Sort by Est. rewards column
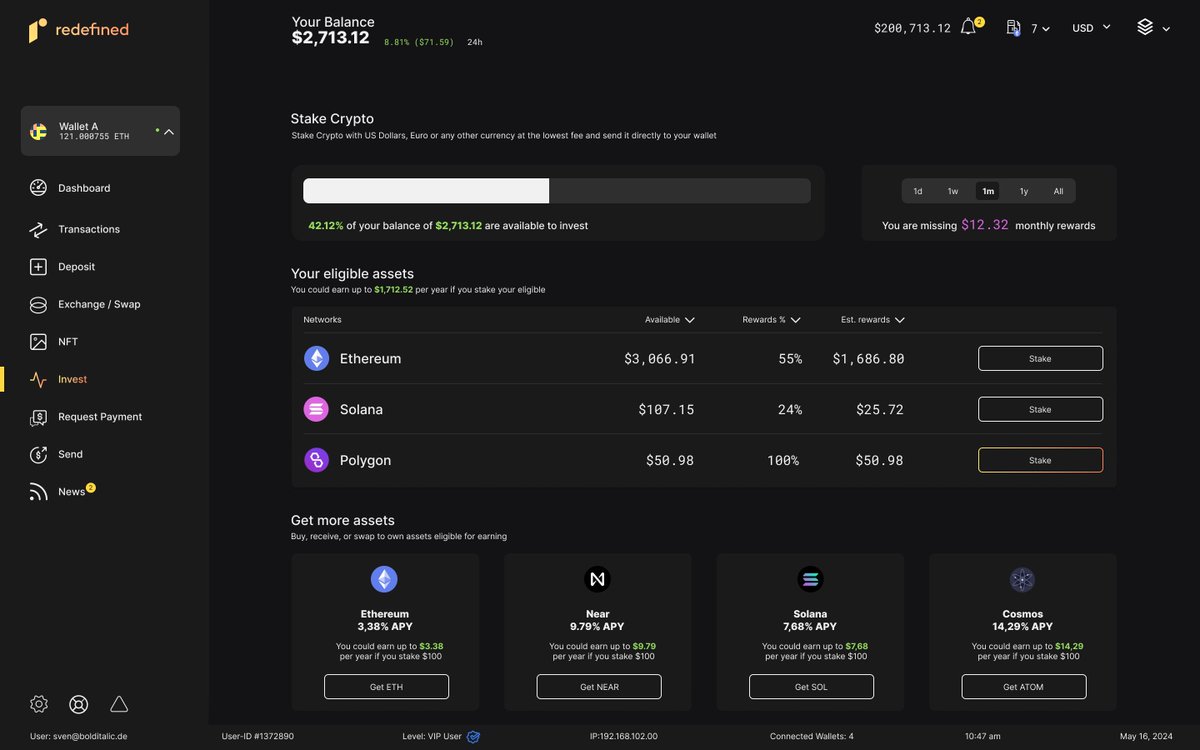This screenshot has width=1200, height=750. (x=873, y=320)
